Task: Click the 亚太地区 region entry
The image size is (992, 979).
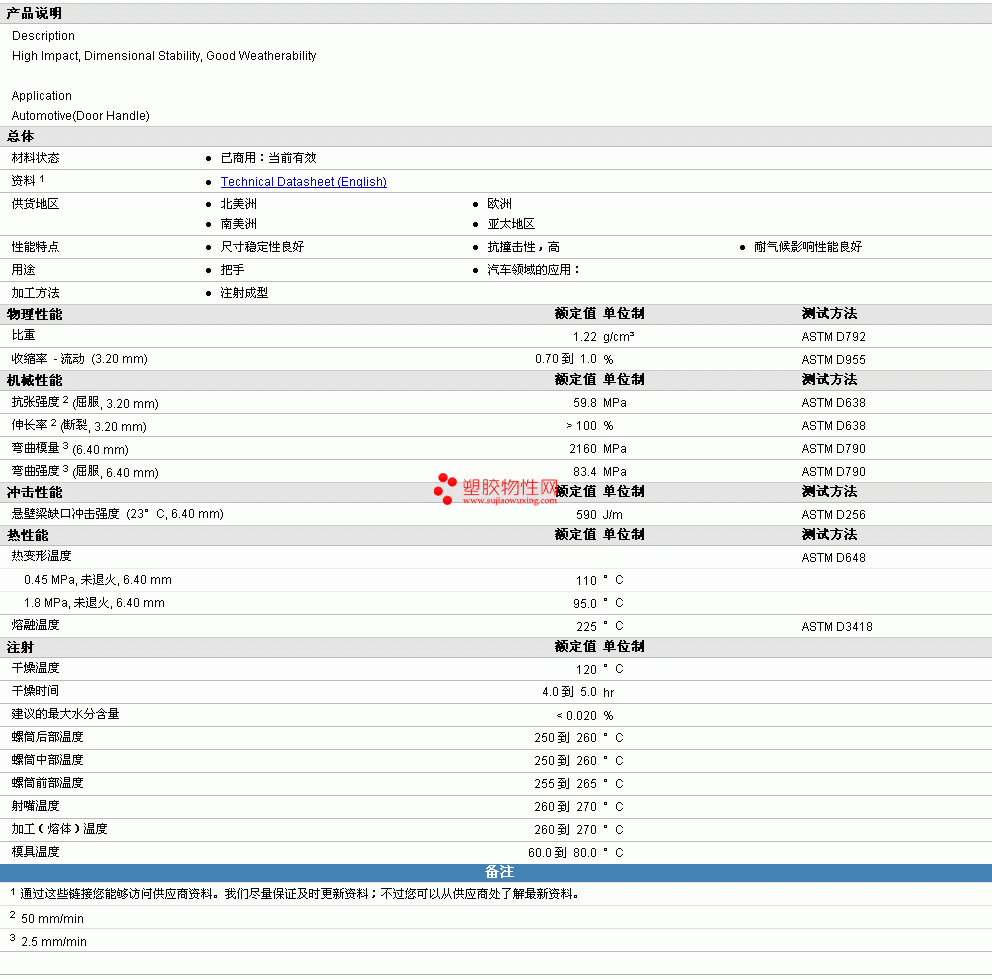Action: coord(511,224)
